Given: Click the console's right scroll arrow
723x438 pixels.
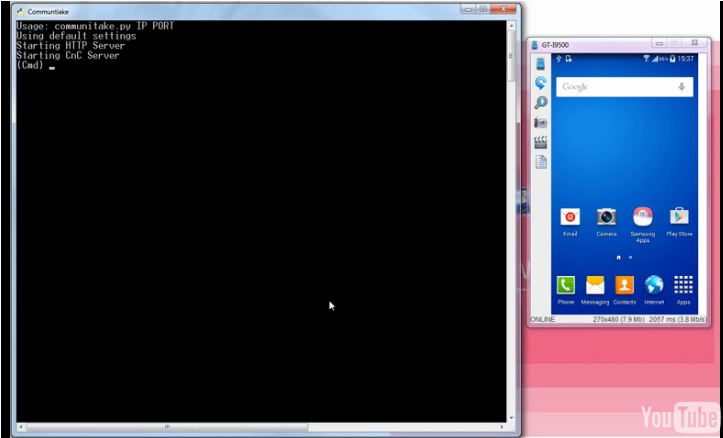Looking at the screenshot, I should [504, 426].
